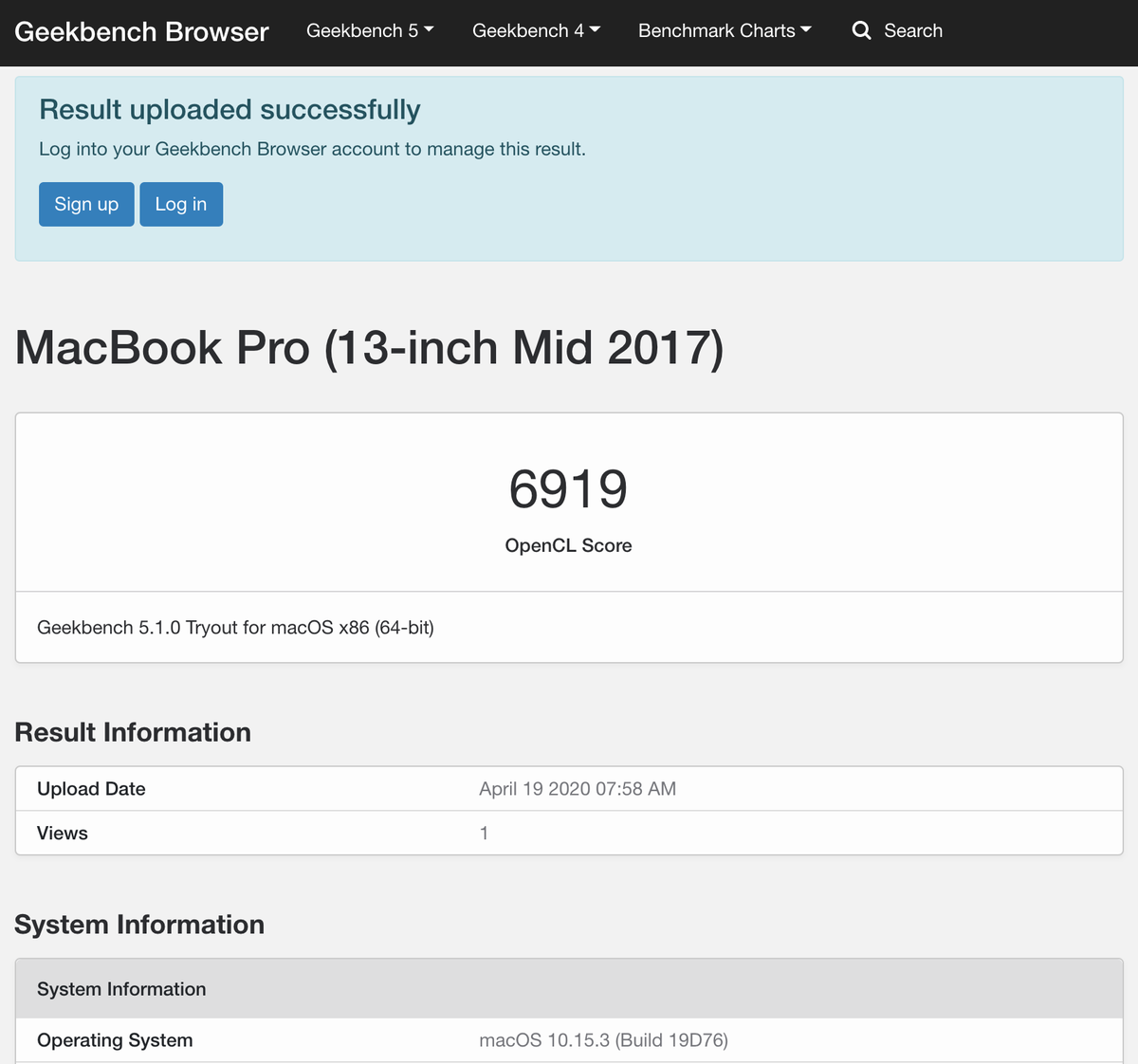Viewport: 1138px width, 1064px height.
Task: Expand the Geekbench 4 dropdown menu
Action: coord(537,31)
